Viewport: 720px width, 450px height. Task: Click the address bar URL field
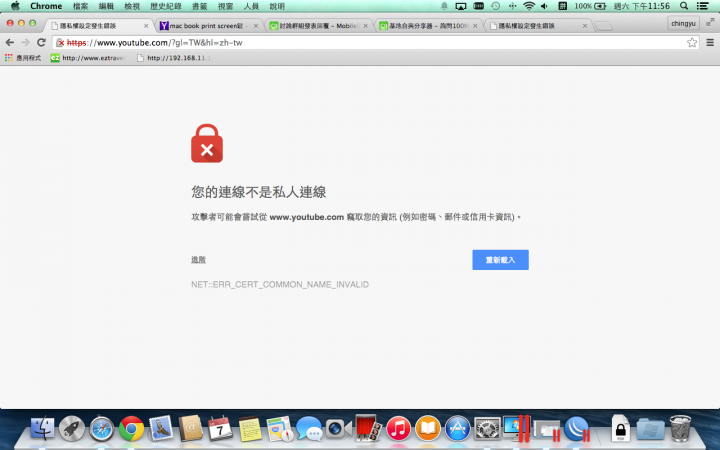[x=374, y=43]
